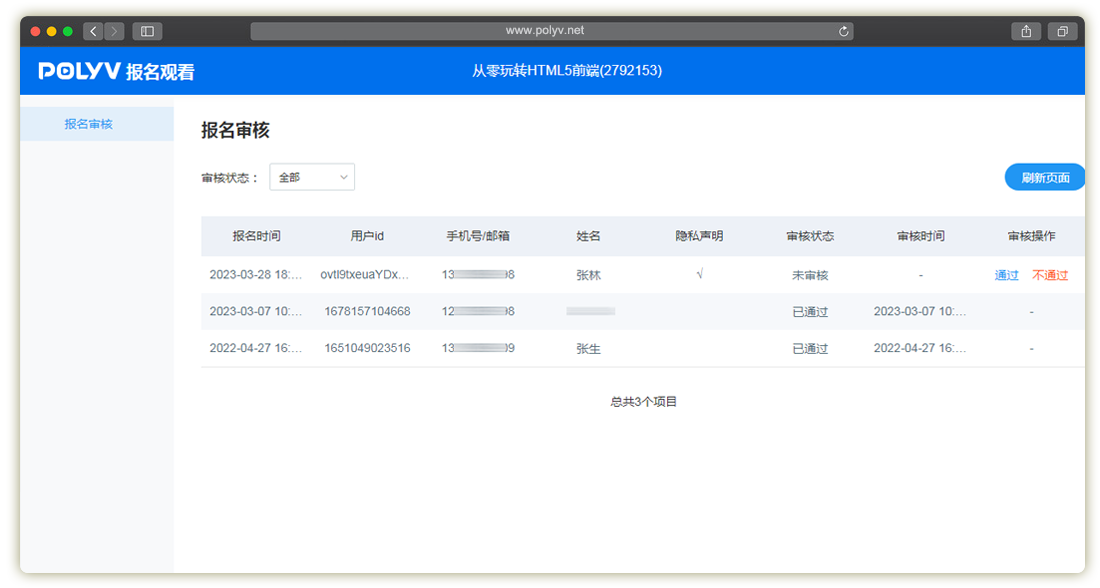The width and height of the screenshot is (1100, 588).
Task: Click user id 1678157104668 cell
Action: (x=367, y=311)
